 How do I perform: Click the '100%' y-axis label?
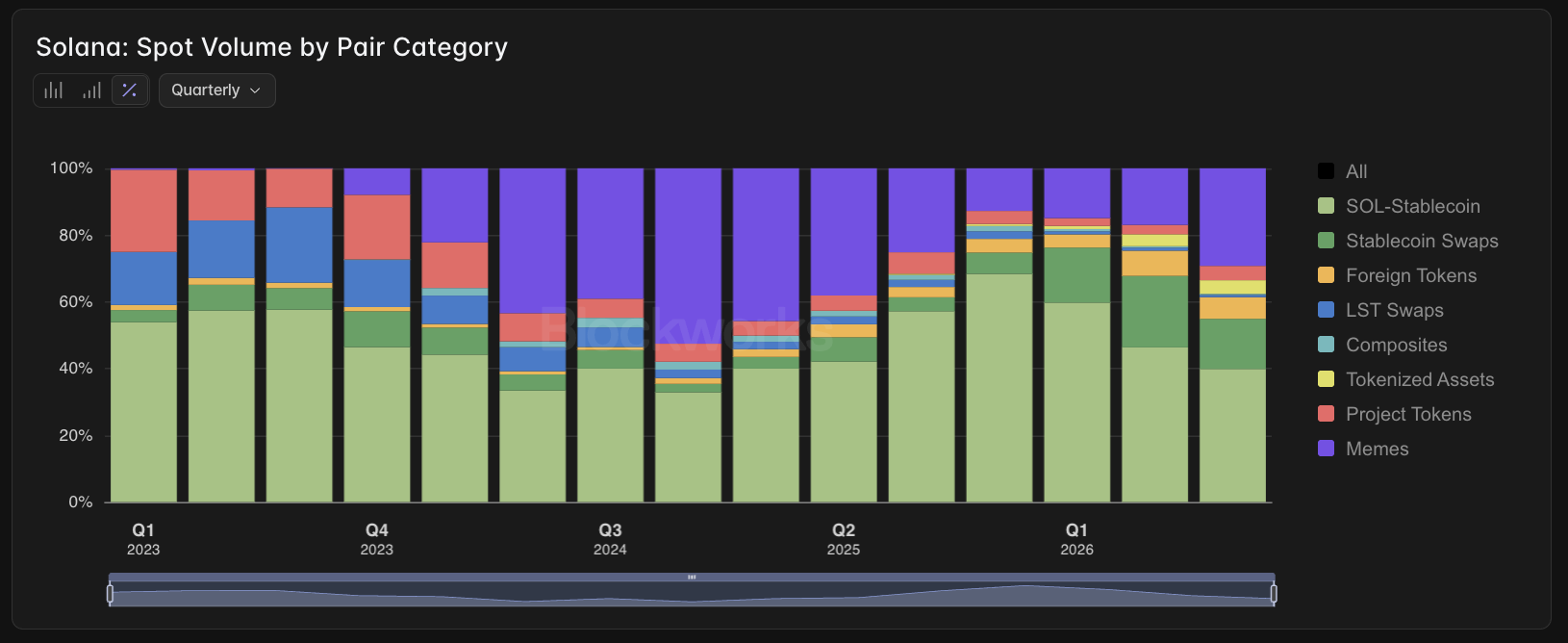71,168
